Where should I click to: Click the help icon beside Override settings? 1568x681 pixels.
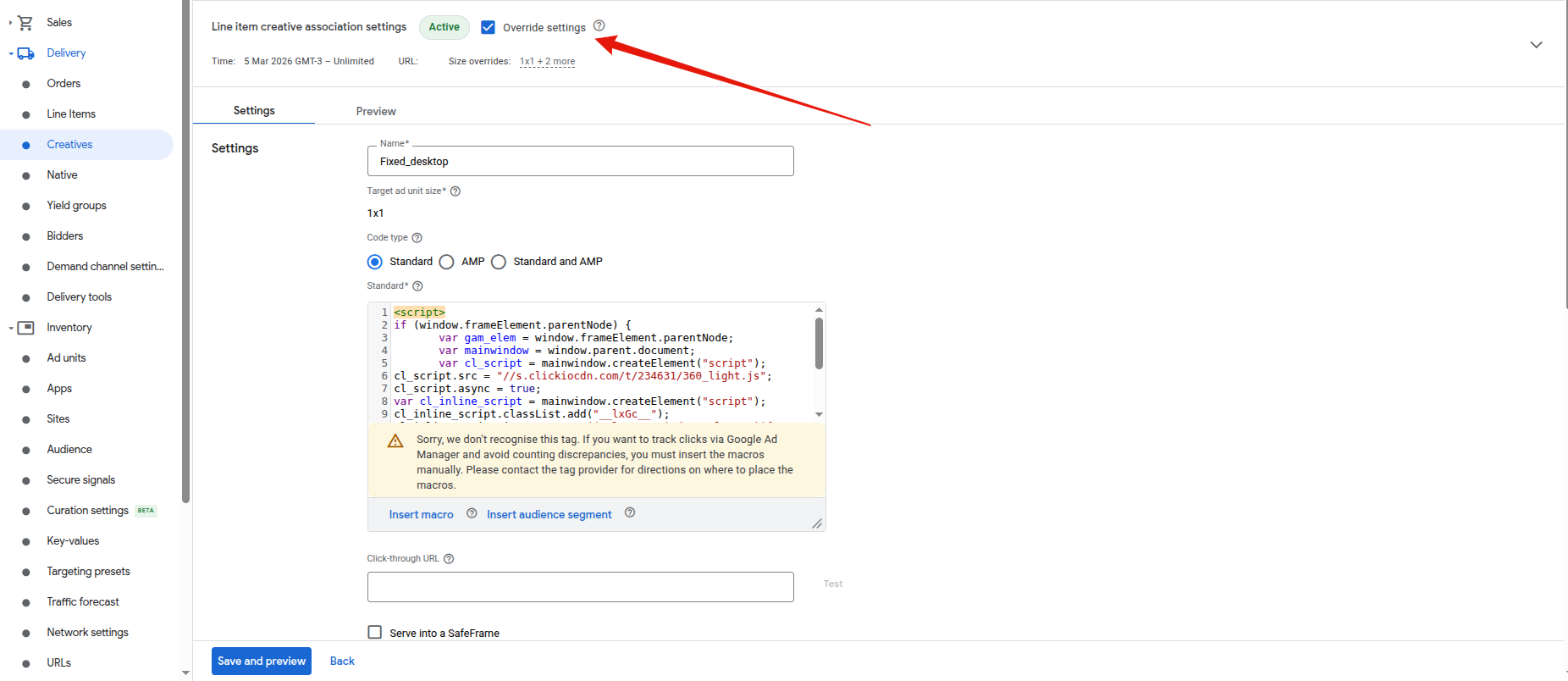tap(599, 26)
